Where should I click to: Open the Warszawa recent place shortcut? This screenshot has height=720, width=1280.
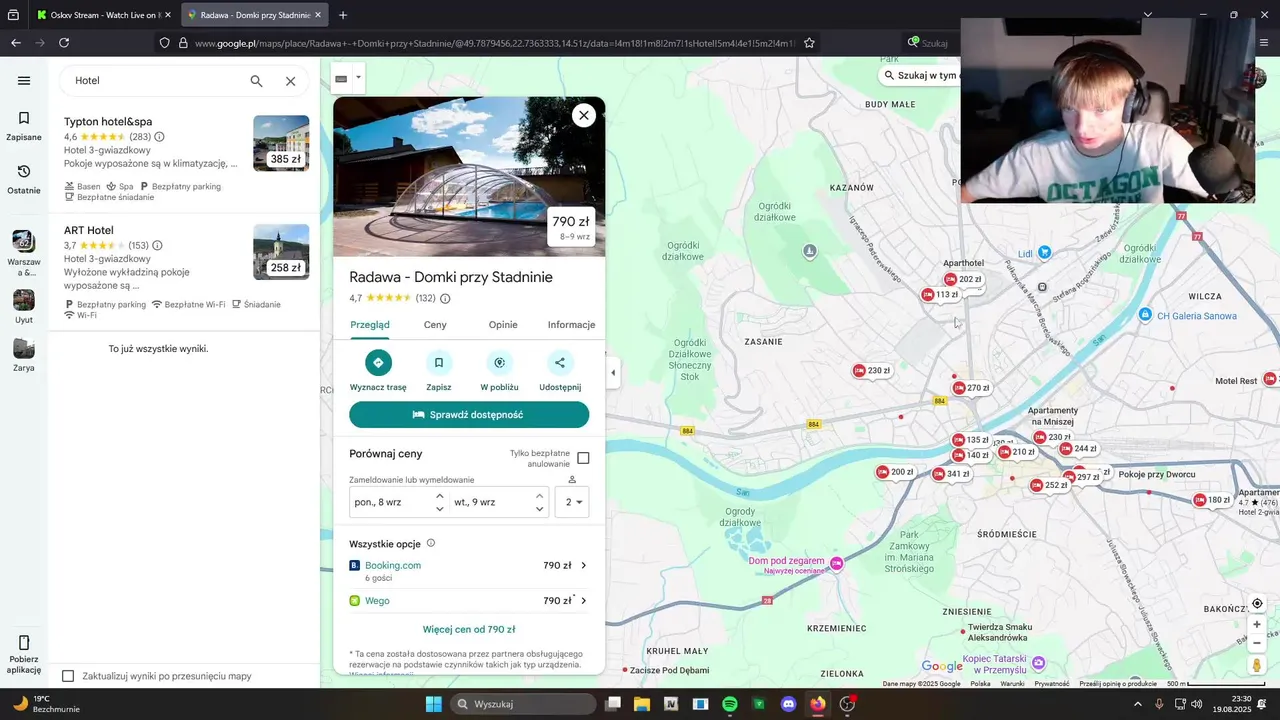24,253
